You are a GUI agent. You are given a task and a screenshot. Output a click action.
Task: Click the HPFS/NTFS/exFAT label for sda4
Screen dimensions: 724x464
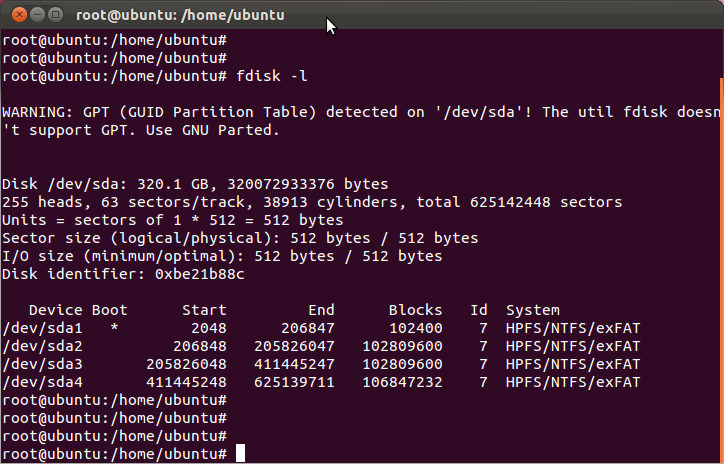(x=573, y=382)
